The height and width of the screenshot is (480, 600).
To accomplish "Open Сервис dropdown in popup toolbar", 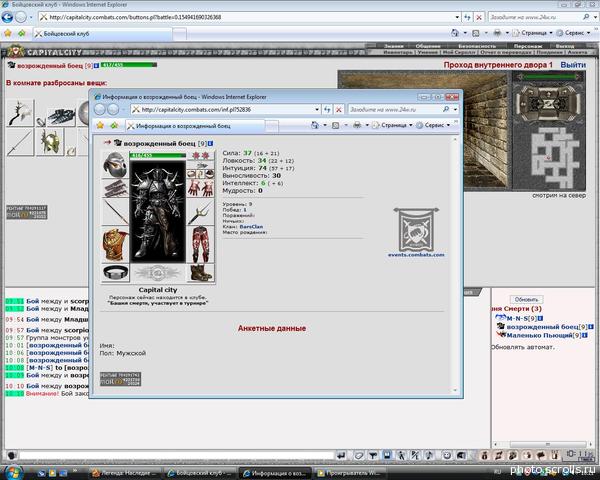I will 433,125.
